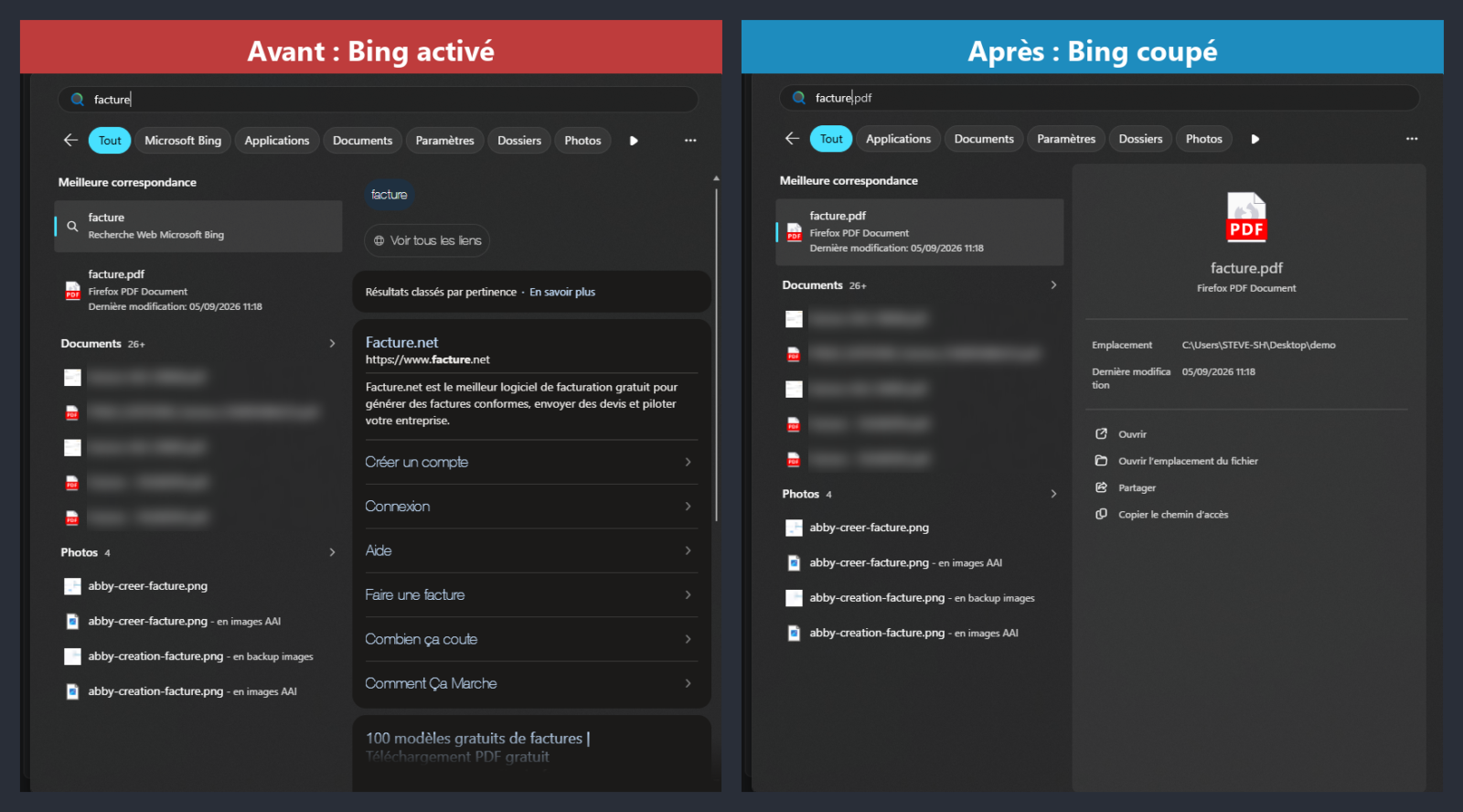1463x812 pixels.
Task: Show more filter tabs in Après panel
Action: pyautogui.click(x=1255, y=139)
